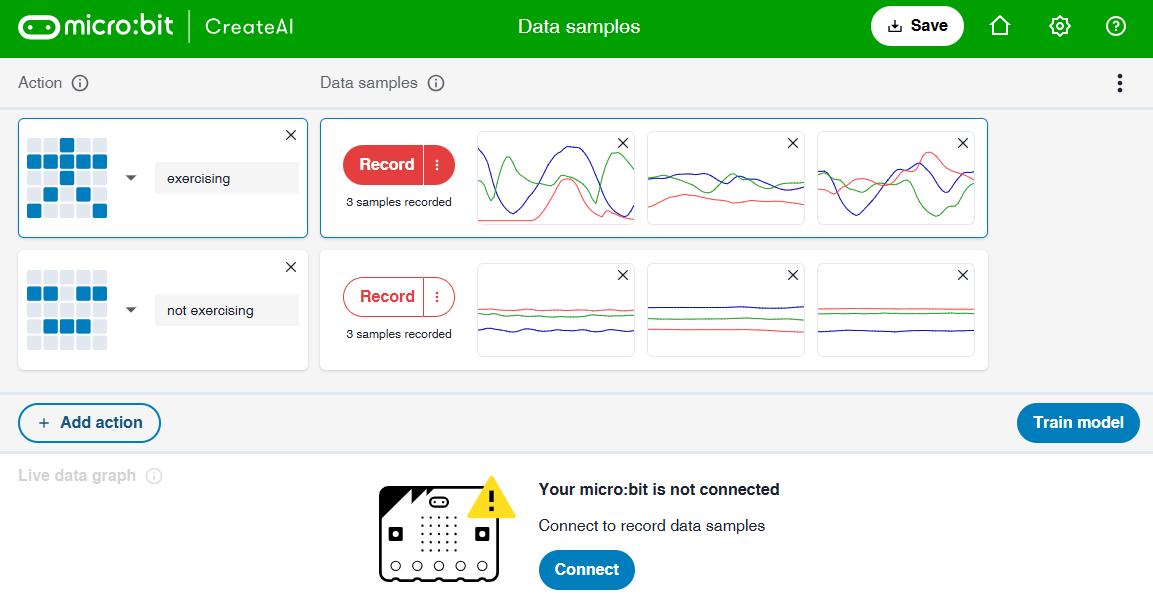Open the Settings gear menu
1153x607 pixels.
pos(1059,26)
